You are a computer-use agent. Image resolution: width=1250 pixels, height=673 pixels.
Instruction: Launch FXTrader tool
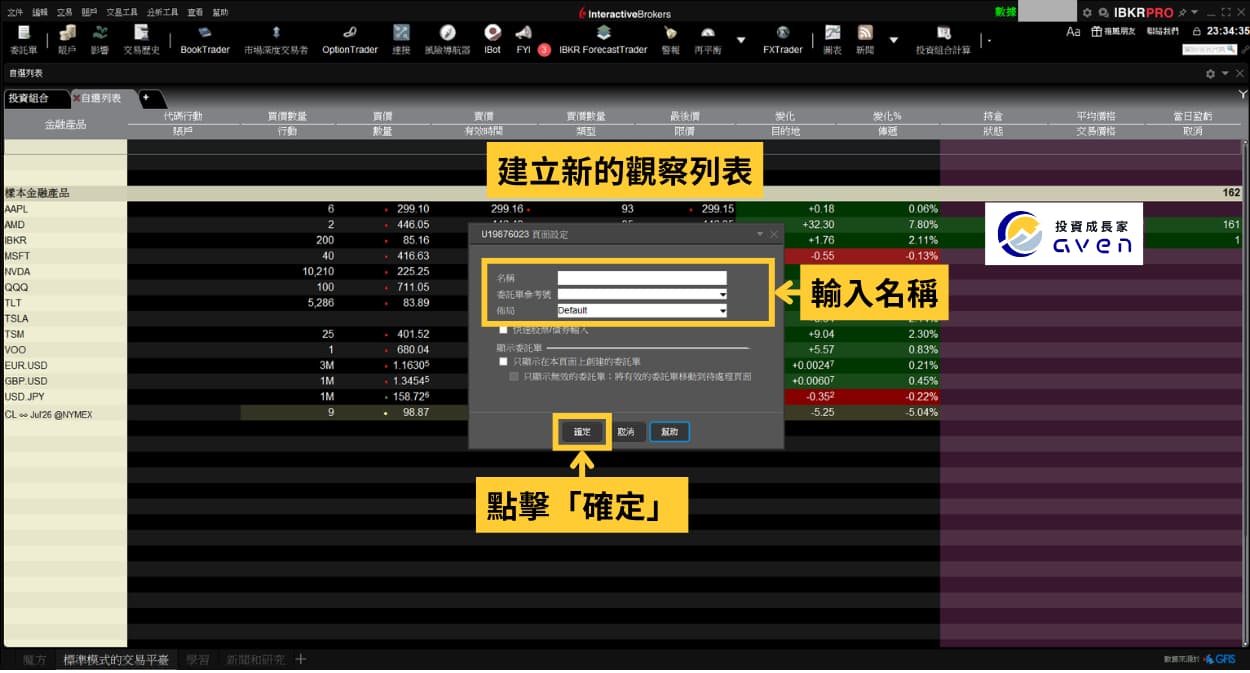click(782, 40)
